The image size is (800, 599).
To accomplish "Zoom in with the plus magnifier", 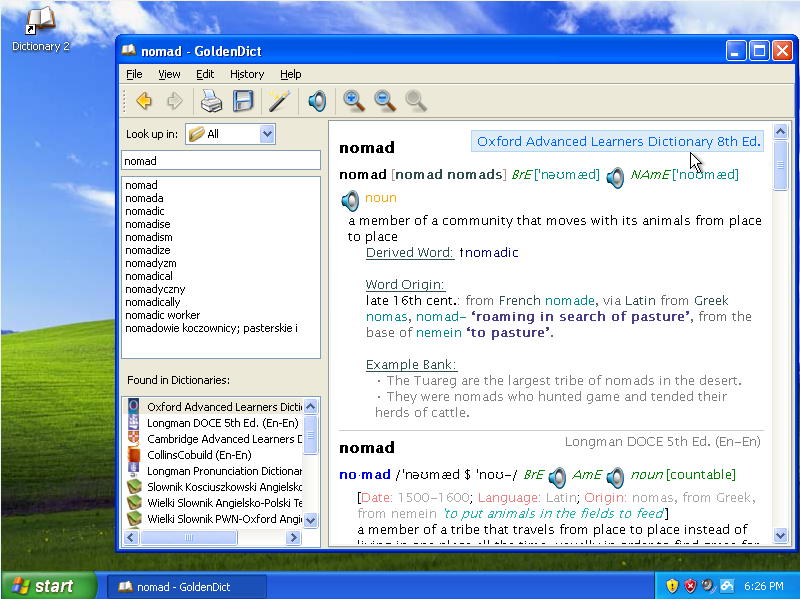I will tap(354, 101).
